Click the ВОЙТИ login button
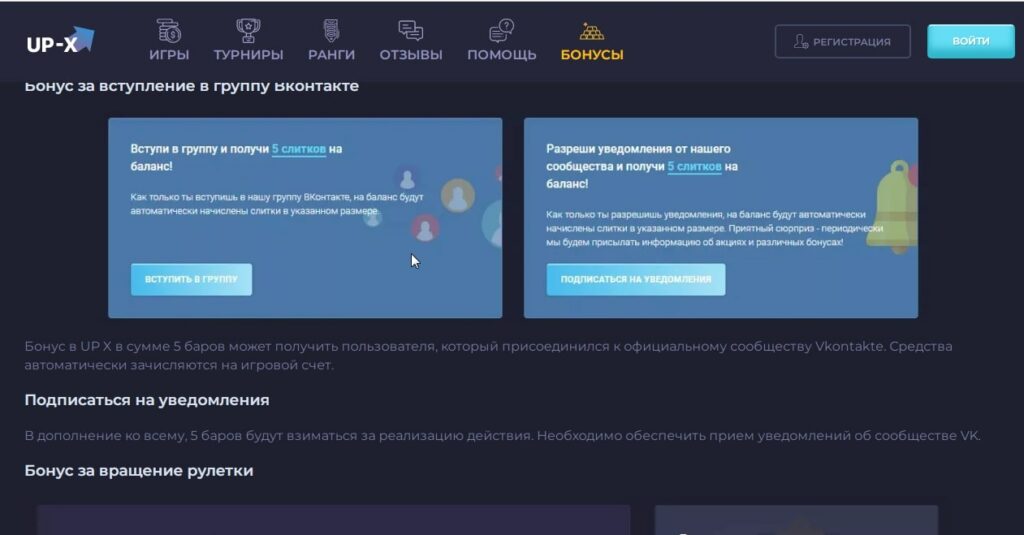This screenshot has height=535, width=1024. [x=970, y=41]
